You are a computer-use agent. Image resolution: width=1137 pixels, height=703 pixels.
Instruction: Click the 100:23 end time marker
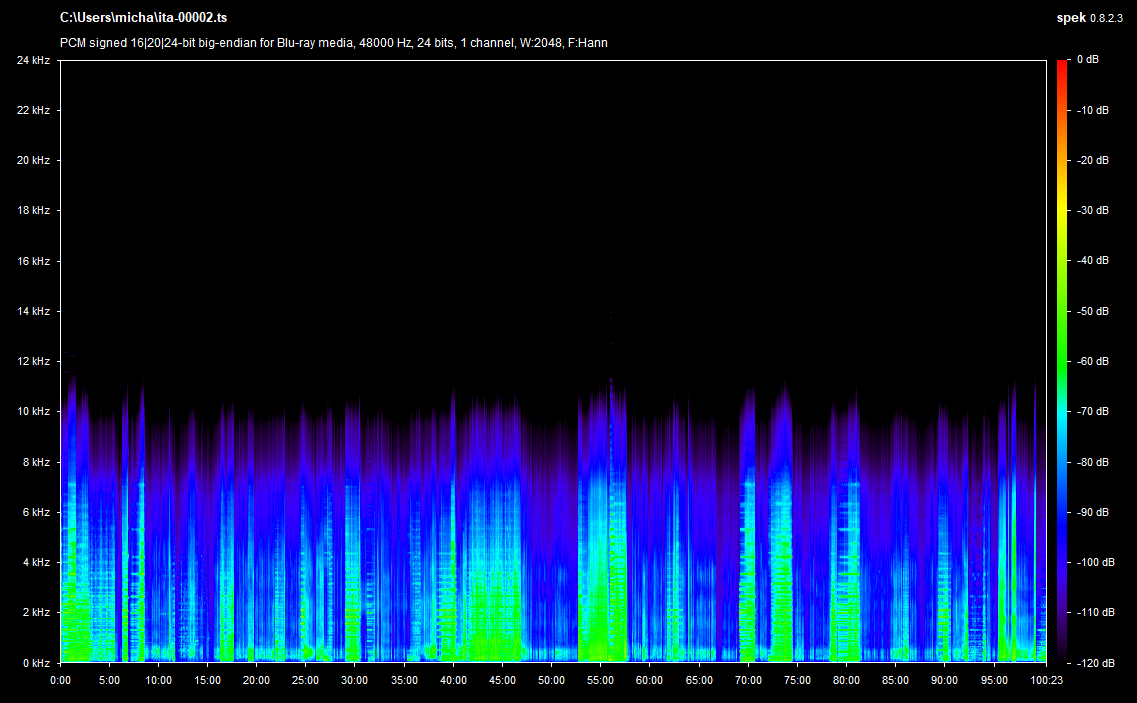(x=1044, y=680)
